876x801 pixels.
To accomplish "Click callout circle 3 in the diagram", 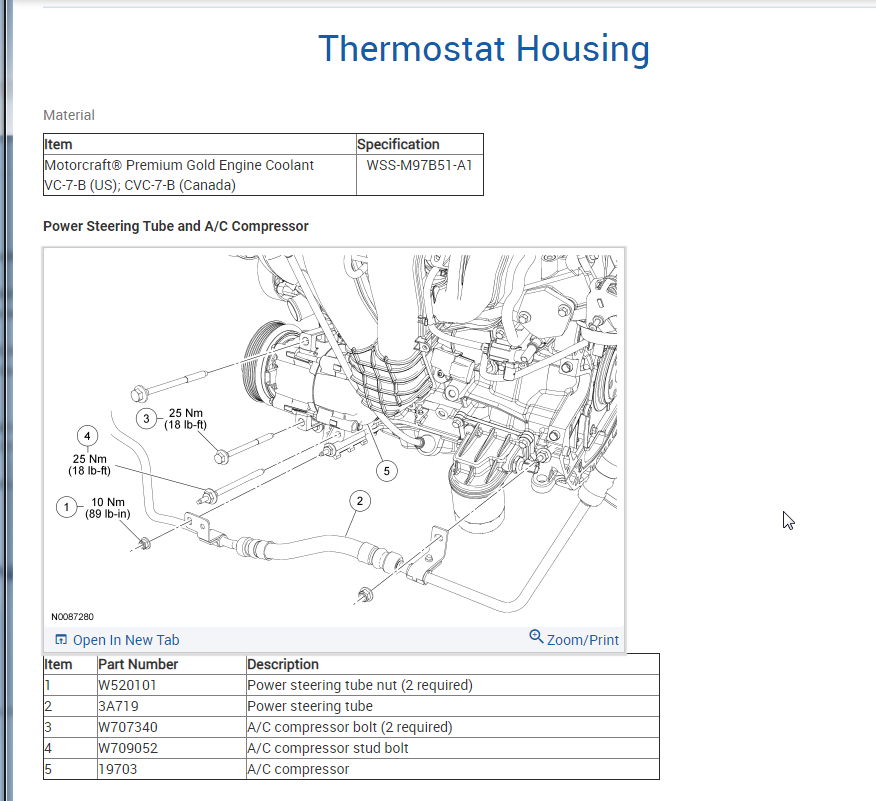I will [x=146, y=418].
